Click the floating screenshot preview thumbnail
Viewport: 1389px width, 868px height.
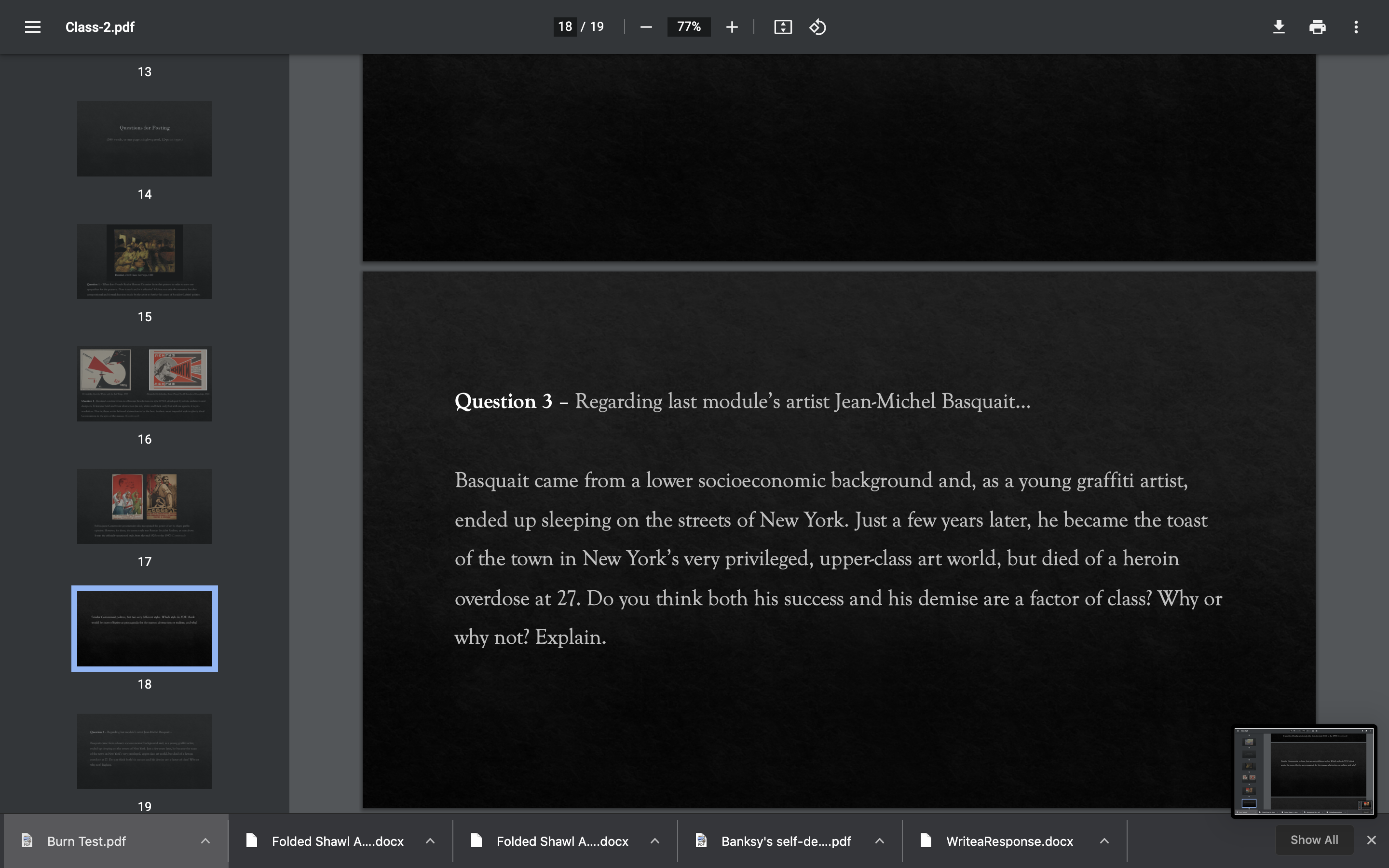pos(1304,771)
